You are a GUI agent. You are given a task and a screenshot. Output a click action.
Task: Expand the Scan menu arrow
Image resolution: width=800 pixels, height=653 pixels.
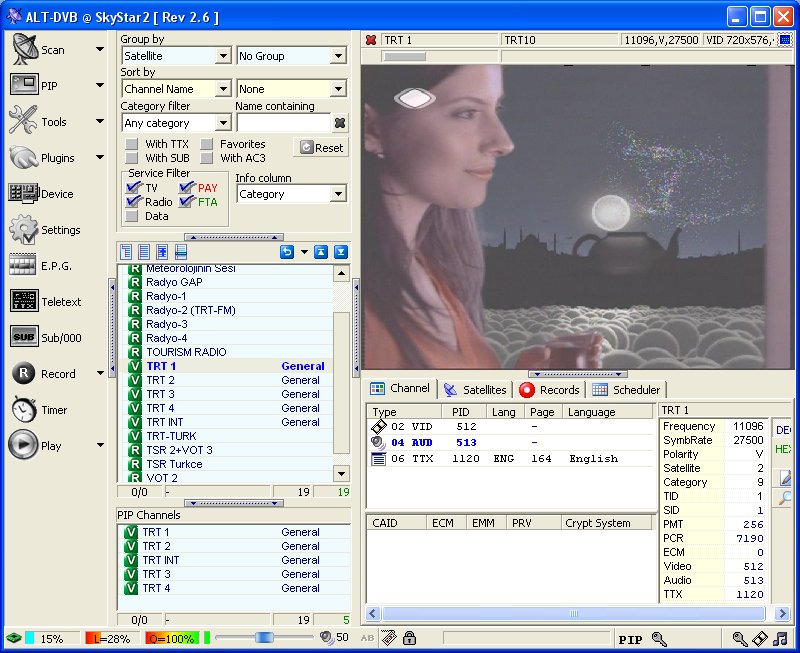[x=100, y=49]
